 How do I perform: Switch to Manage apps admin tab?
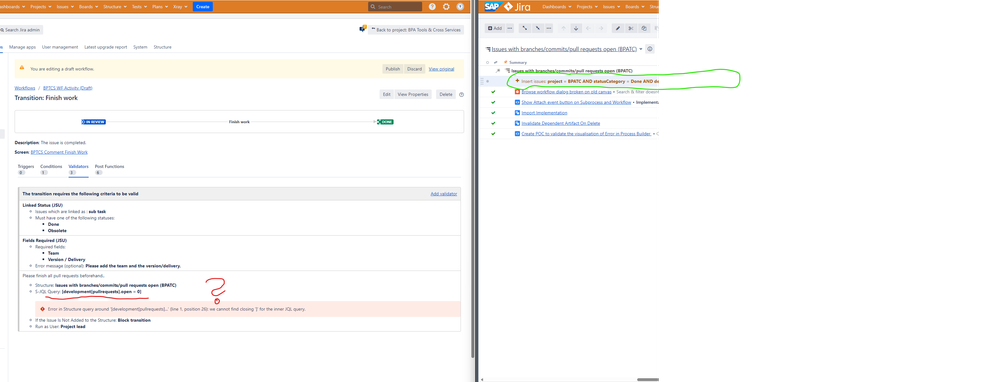pyautogui.click(x=22, y=47)
